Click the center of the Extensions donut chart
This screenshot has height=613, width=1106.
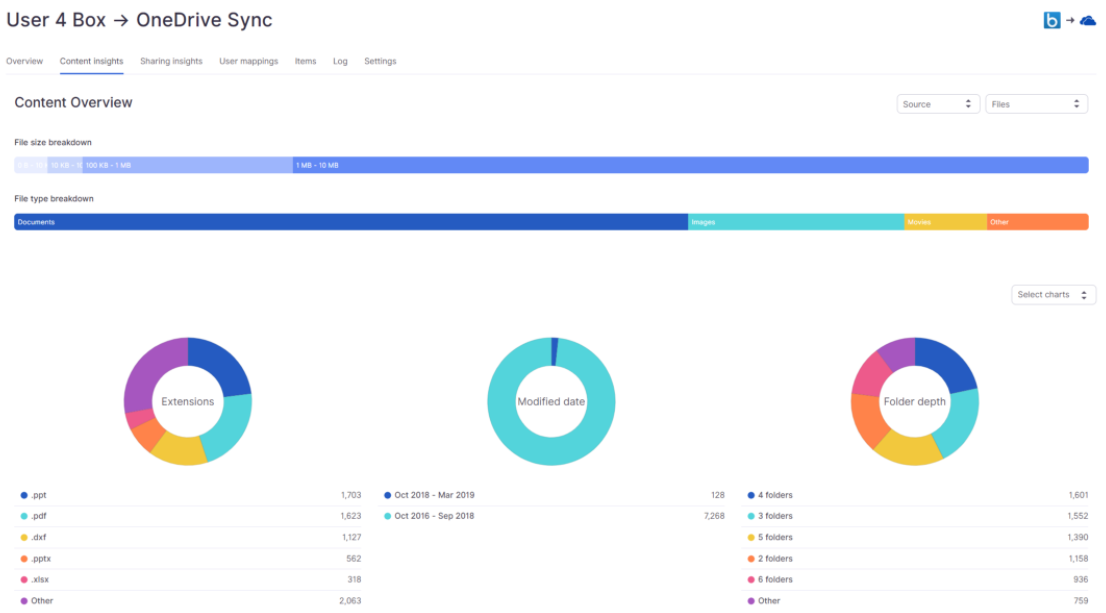[188, 400]
